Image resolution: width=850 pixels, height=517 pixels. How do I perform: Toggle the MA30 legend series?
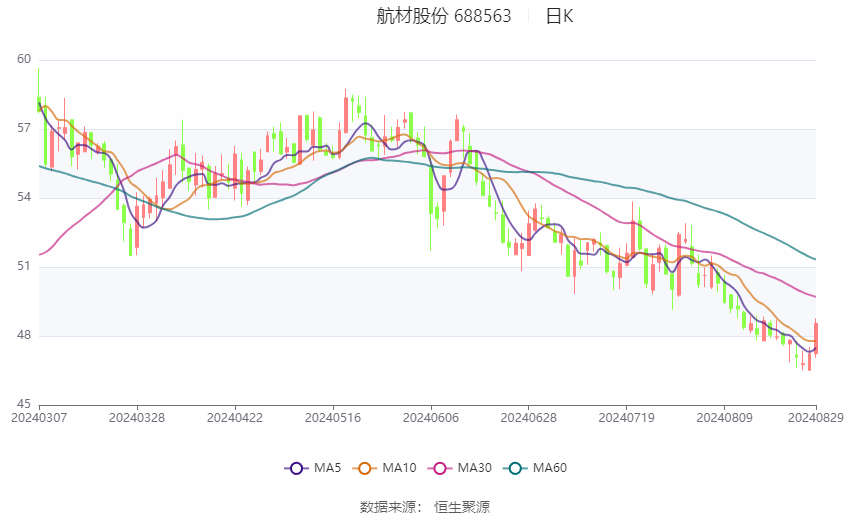pos(460,468)
